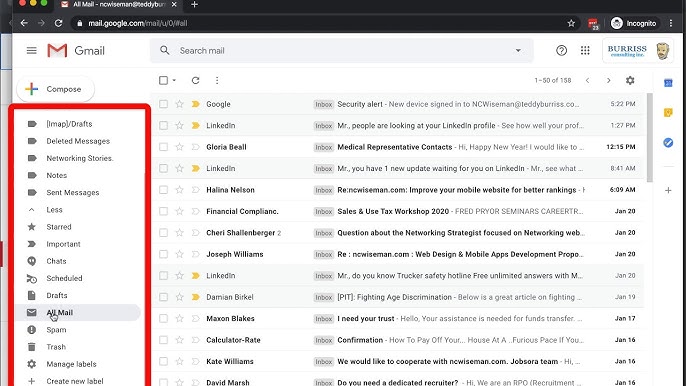Refresh the mail list
Viewport: 686px width, 386px height.
point(196,81)
